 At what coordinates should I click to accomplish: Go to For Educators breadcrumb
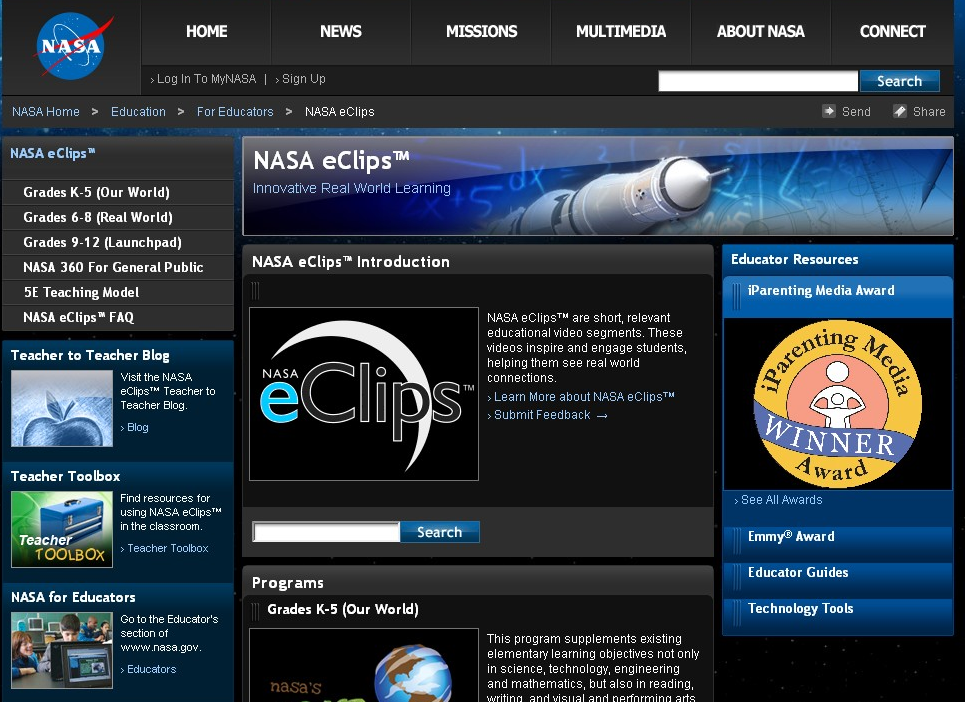click(235, 111)
